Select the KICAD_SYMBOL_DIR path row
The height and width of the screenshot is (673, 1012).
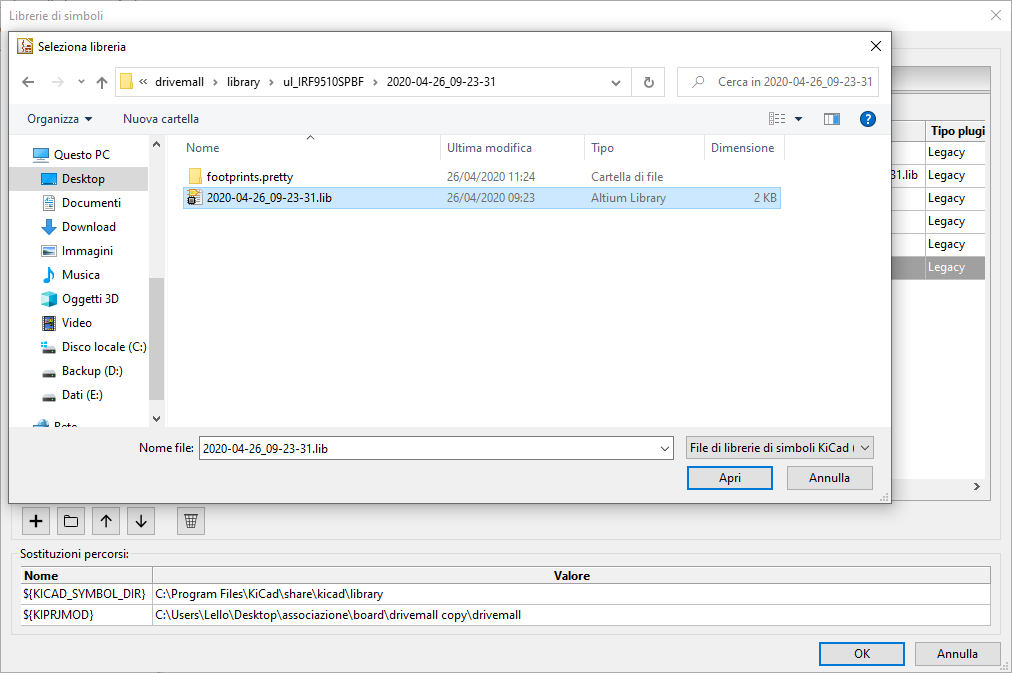506,594
